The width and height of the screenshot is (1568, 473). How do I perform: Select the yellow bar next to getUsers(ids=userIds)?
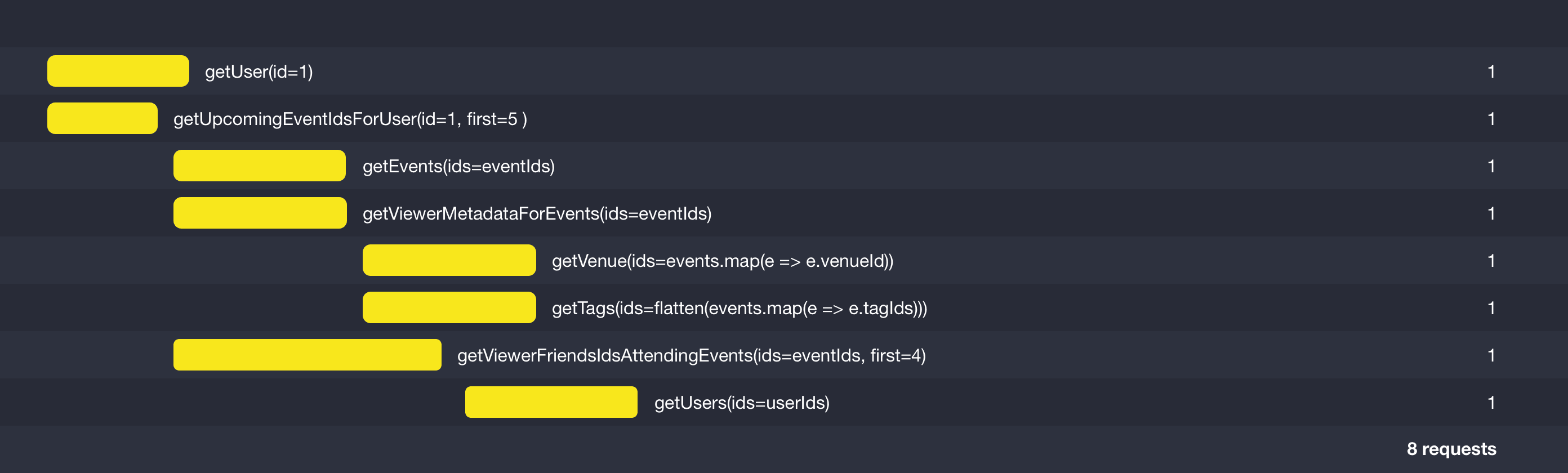click(x=551, y=403)
